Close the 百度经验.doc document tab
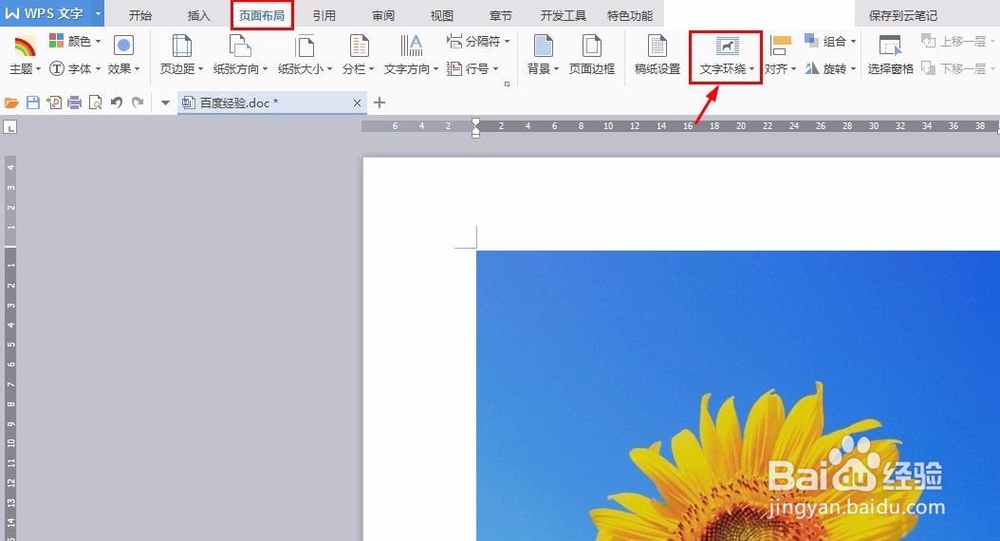Screen dimensions: 1000x541 pos(357,103)
